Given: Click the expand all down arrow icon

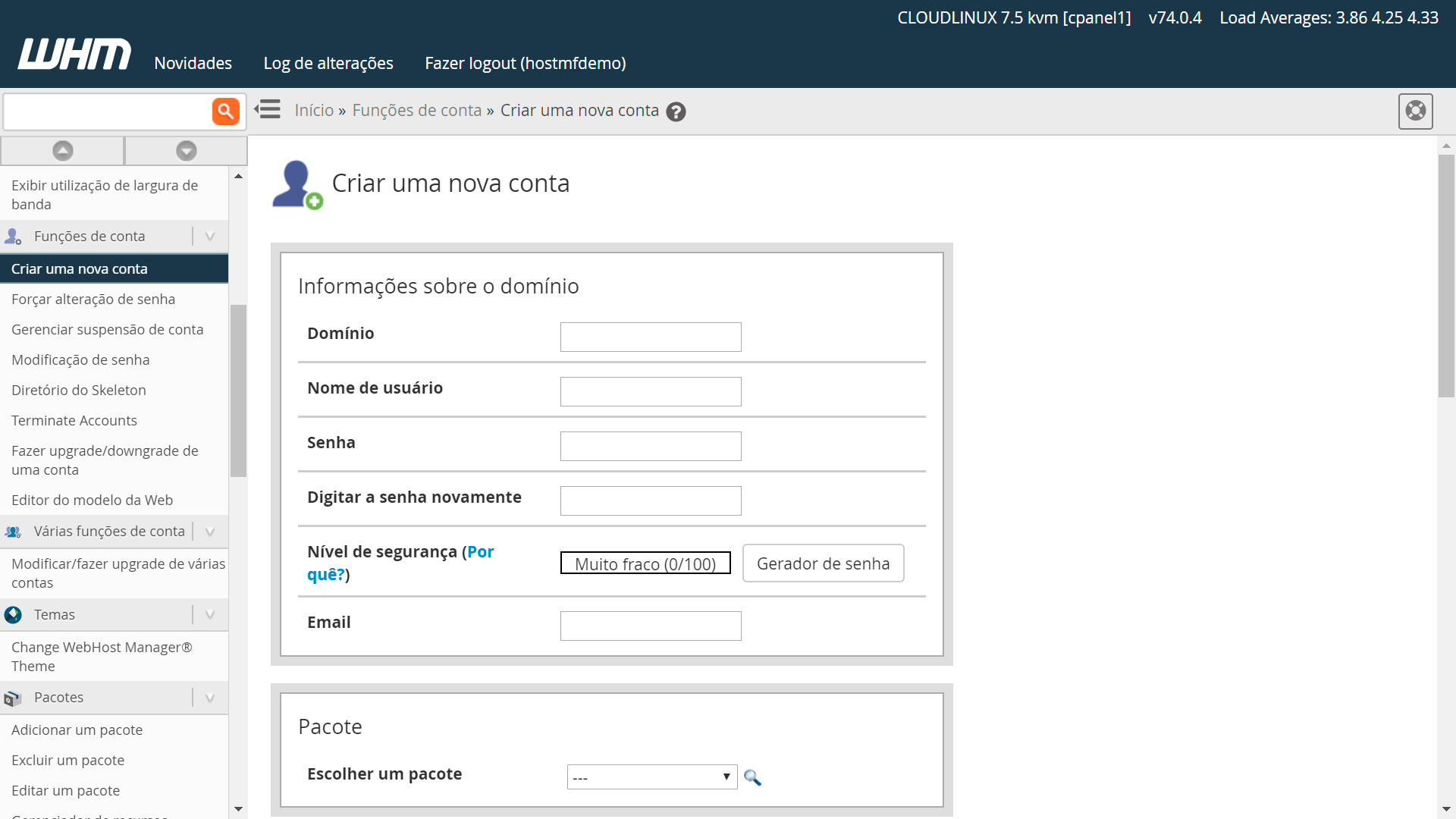Looking at the screenshot, I should click(186, 151).
